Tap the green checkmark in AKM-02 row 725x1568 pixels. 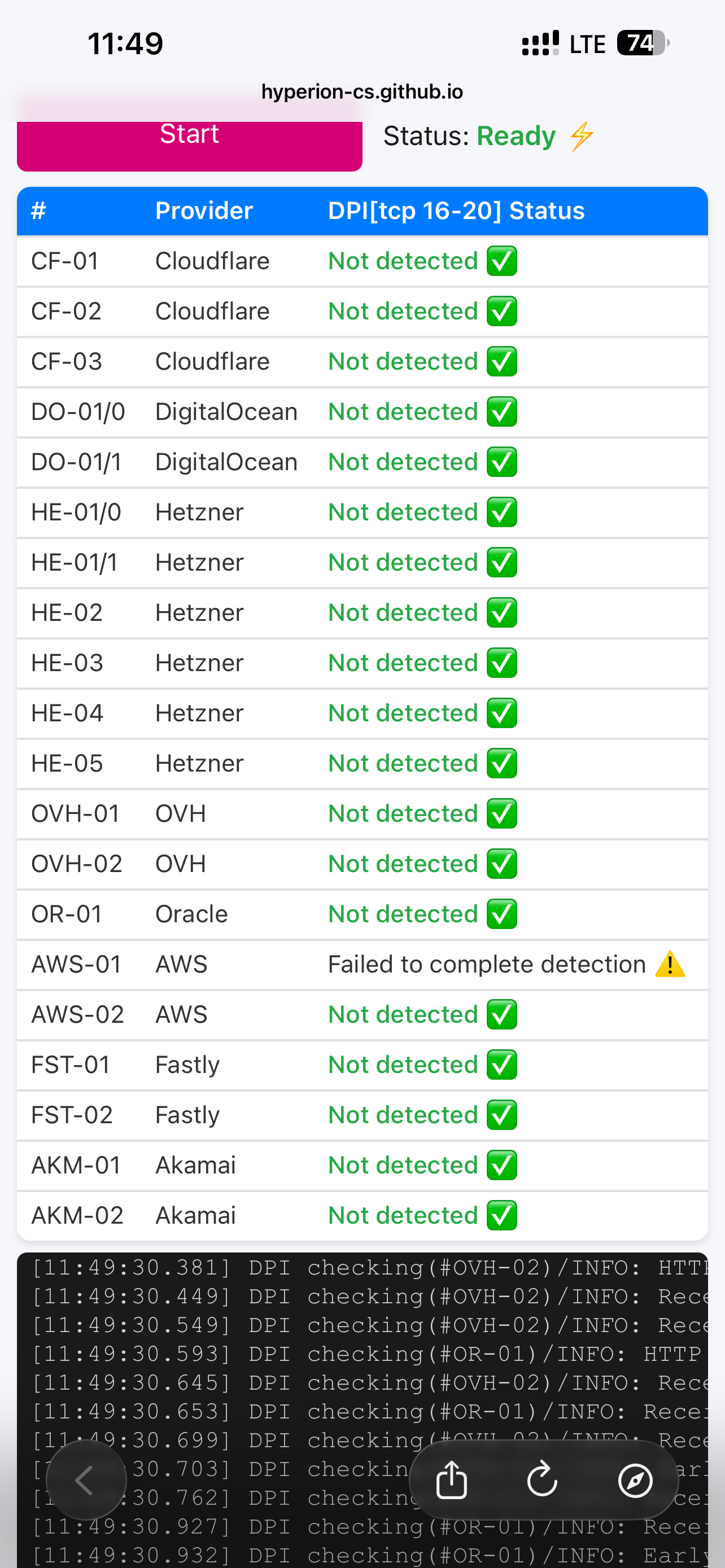[x=501, y=1216]
